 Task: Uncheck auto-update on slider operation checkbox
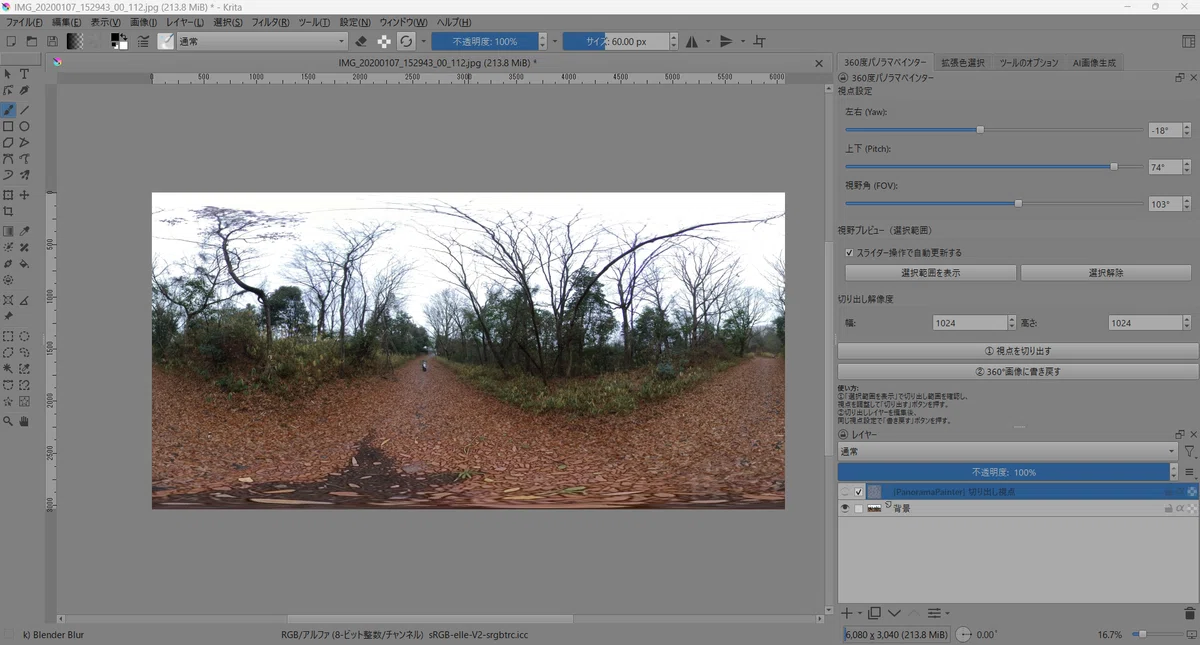[849, 253]
